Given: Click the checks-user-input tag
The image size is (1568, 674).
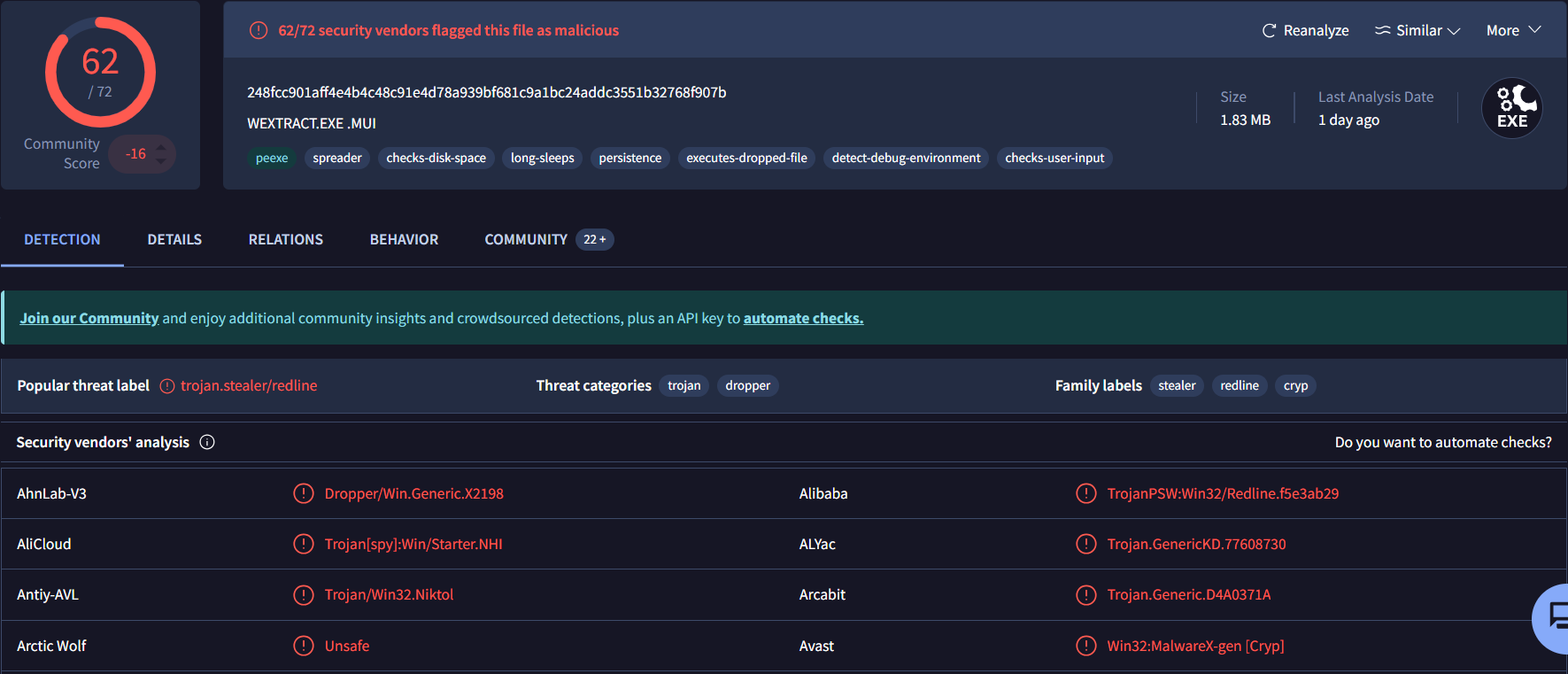Looking at the screenshot, I should (x=1054, y=158).
